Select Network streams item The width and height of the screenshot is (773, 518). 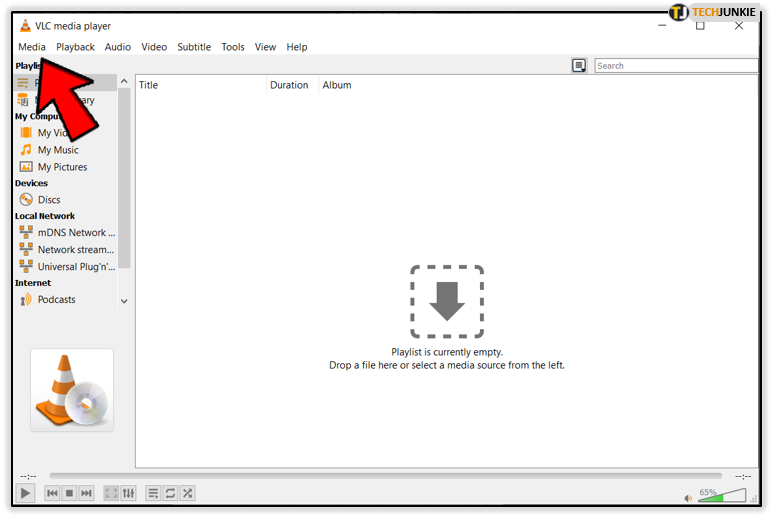pos(65,249)
